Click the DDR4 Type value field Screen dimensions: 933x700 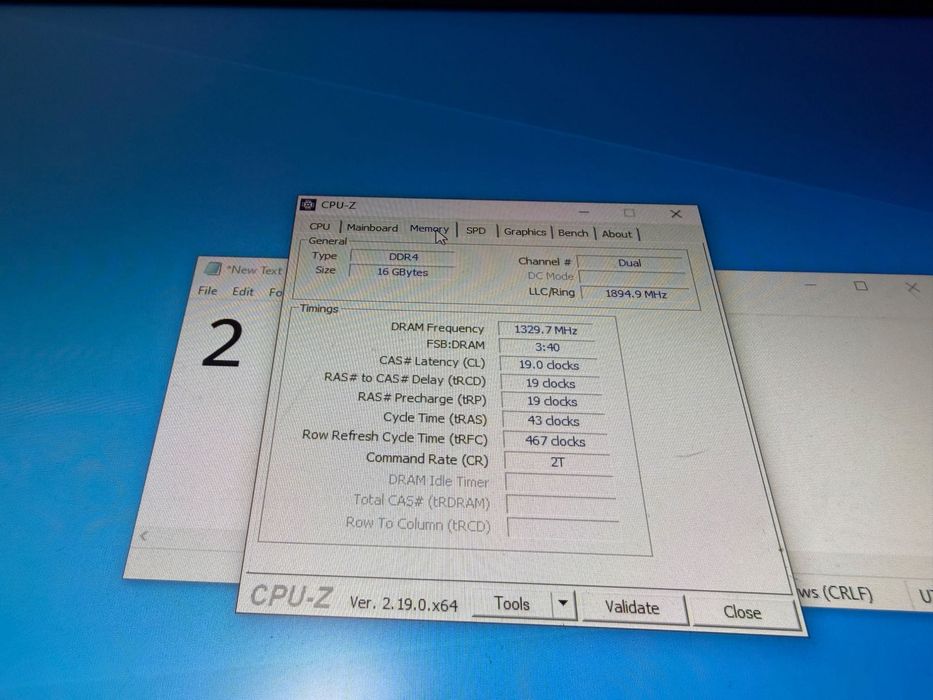click(x=403, y=257)
